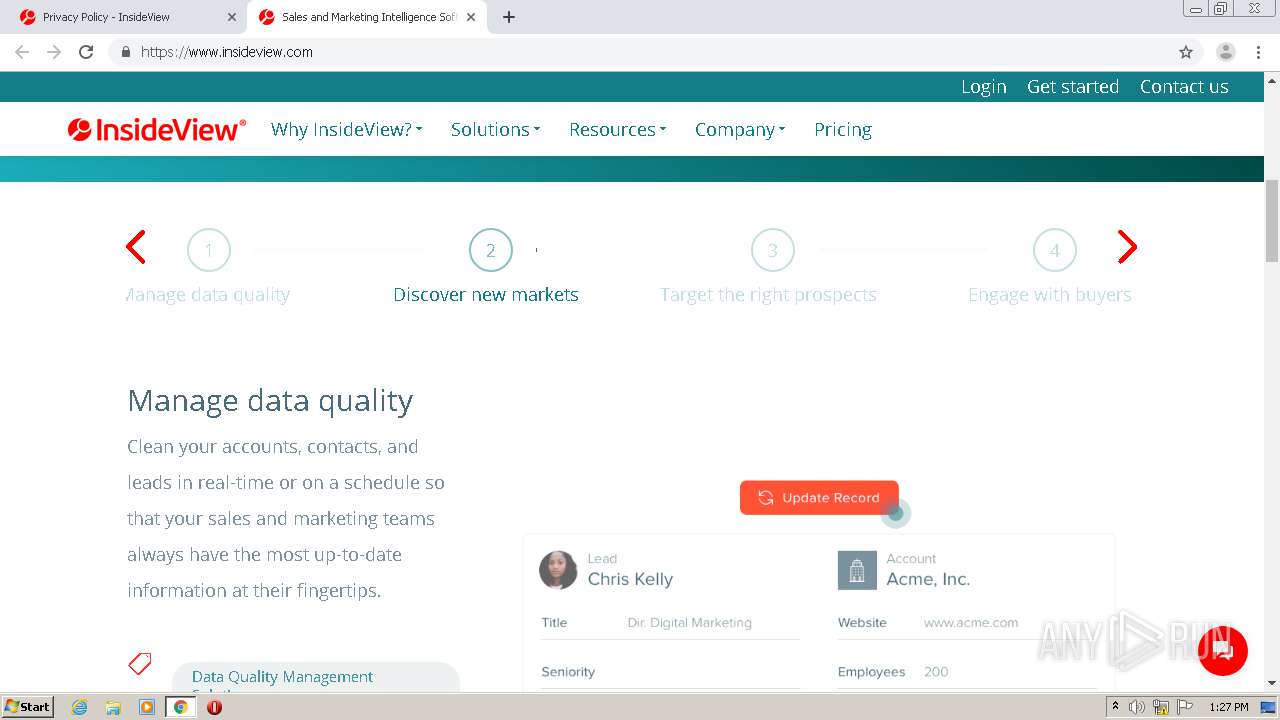Click the Acme account building icon
The image size is (1280, 720).
856,570
